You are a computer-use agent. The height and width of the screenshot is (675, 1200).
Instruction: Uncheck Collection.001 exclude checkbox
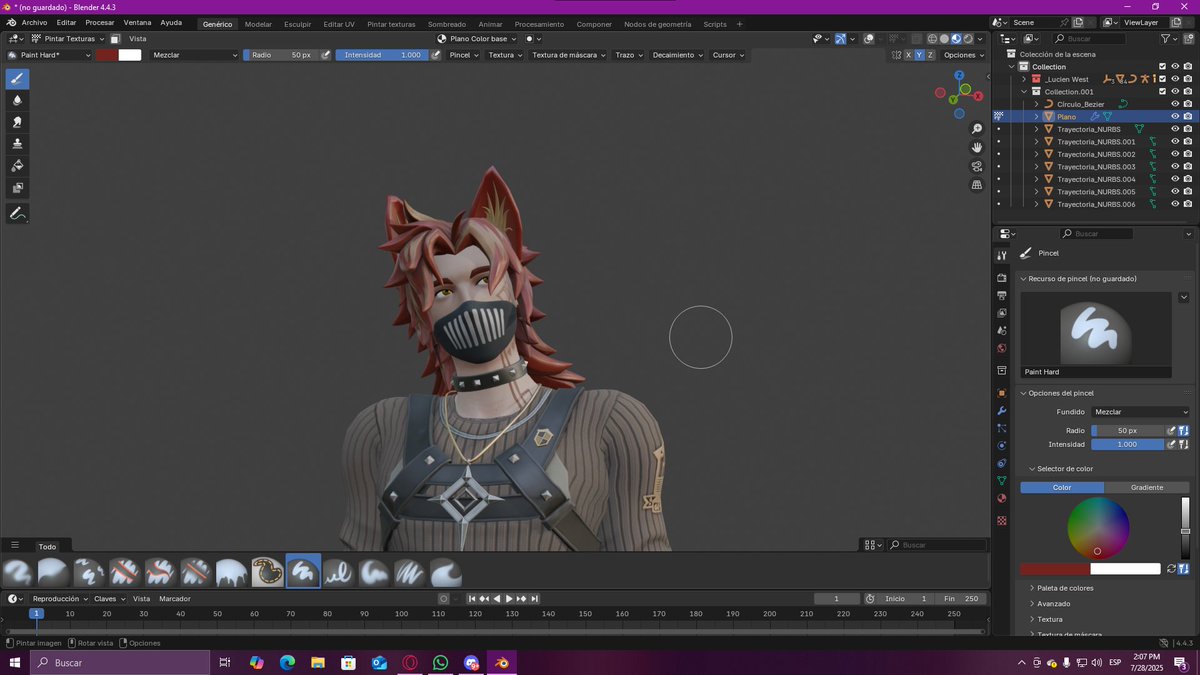pyautogui.click(x=1162, y=92)
